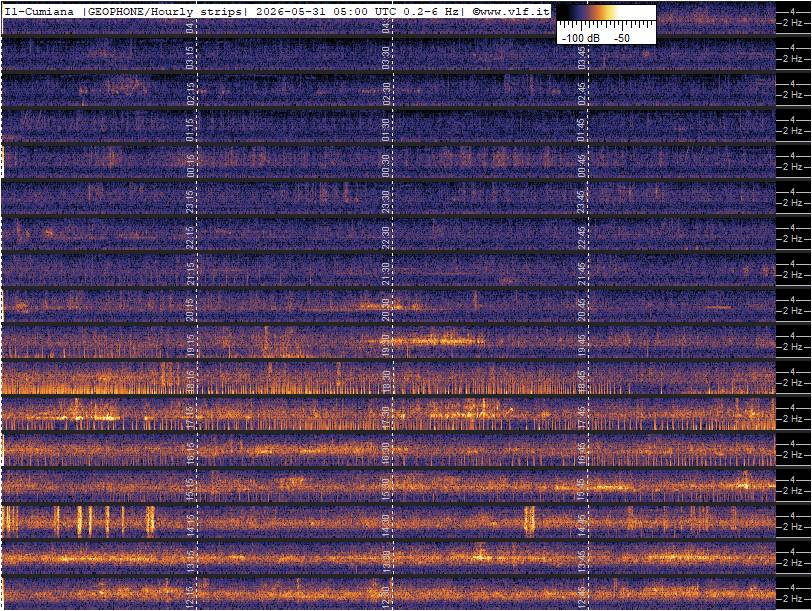Click the 4 axis tick label on 15:45 strip

tap(793, 479)
